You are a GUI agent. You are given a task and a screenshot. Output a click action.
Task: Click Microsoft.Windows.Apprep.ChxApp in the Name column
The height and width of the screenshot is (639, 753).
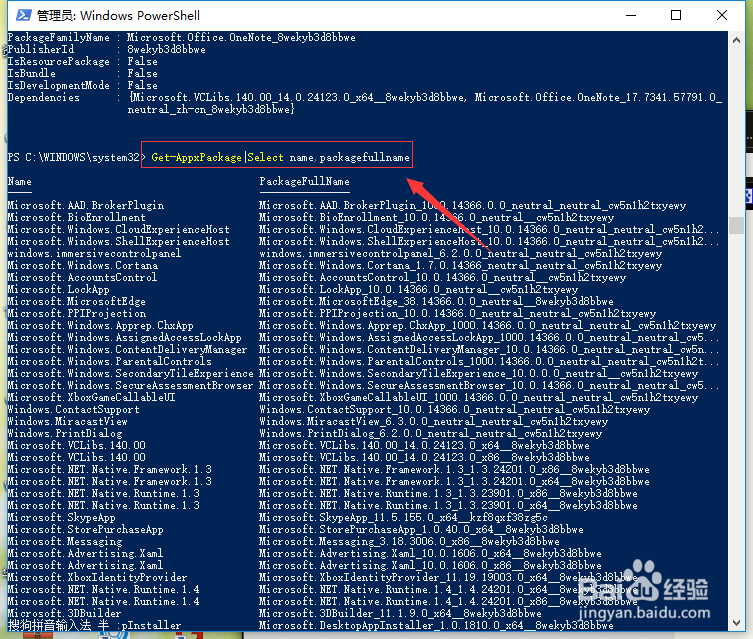(101, 326)
